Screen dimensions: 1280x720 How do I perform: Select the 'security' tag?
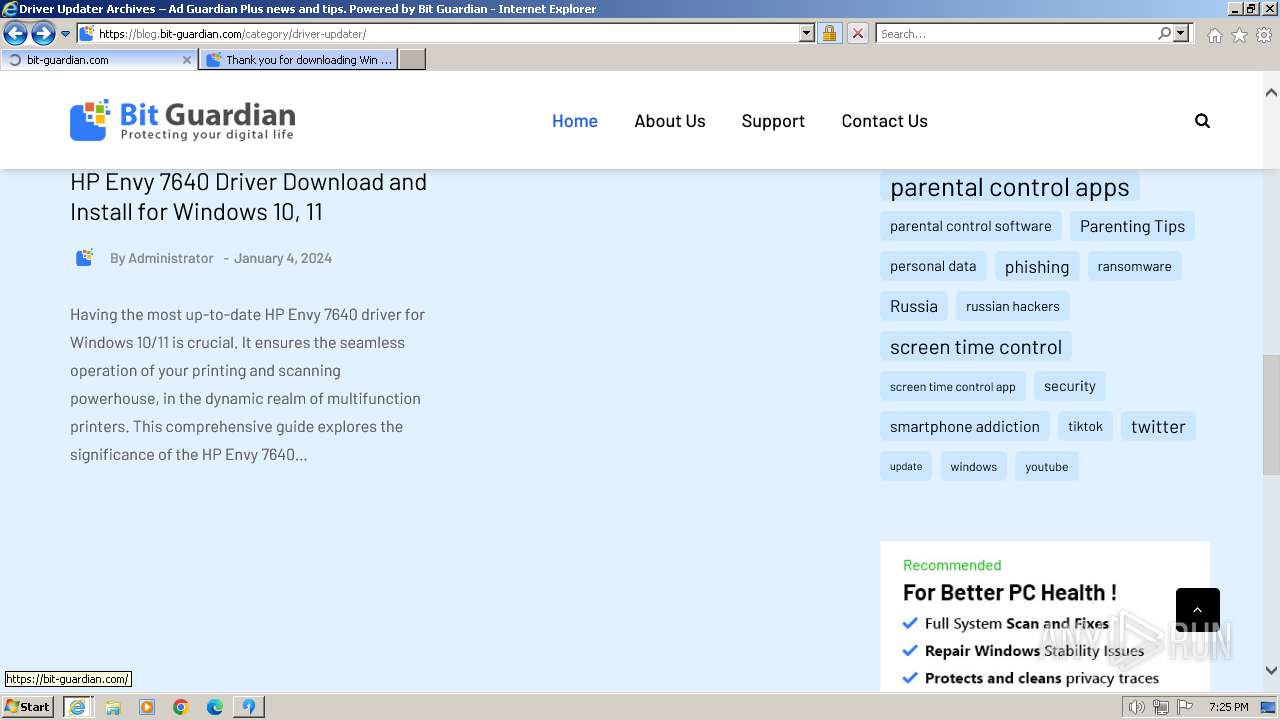pyautogui.click(x=1069, y=386)
